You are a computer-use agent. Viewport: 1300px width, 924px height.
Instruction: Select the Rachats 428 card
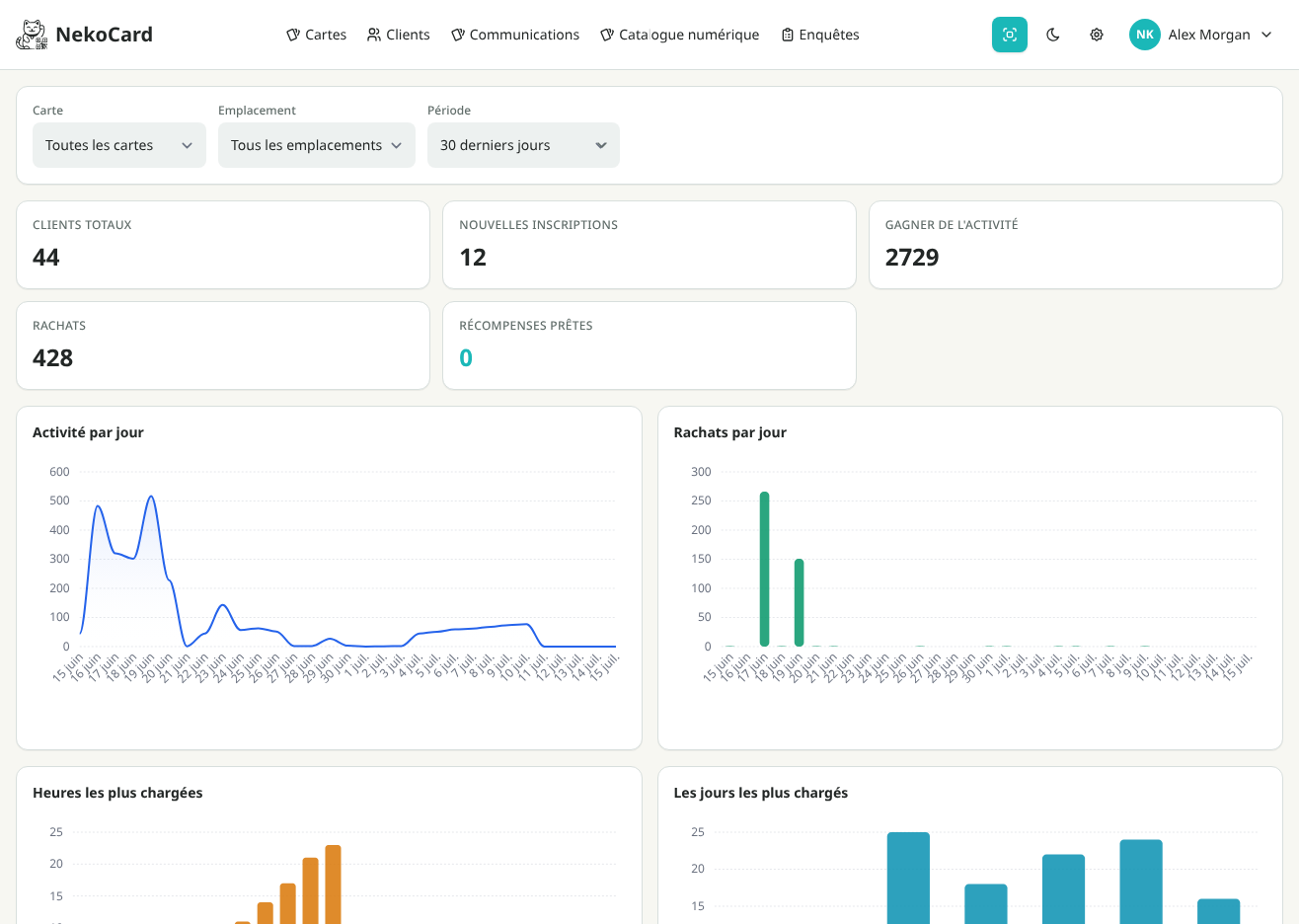pos(223,346)
